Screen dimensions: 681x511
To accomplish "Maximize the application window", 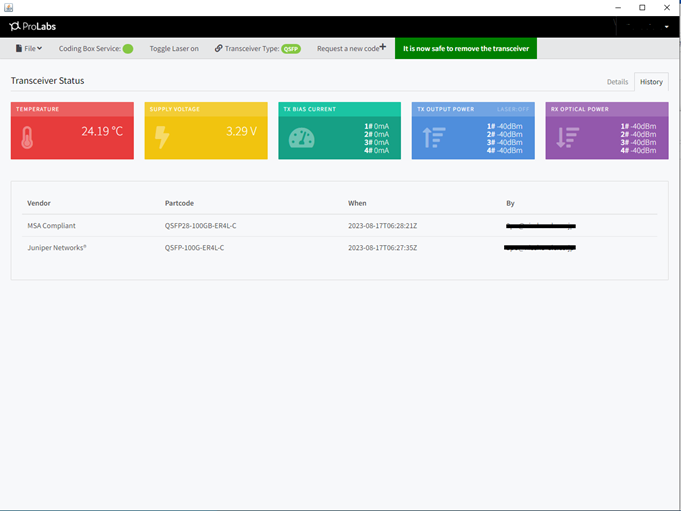I will (642, 7).
